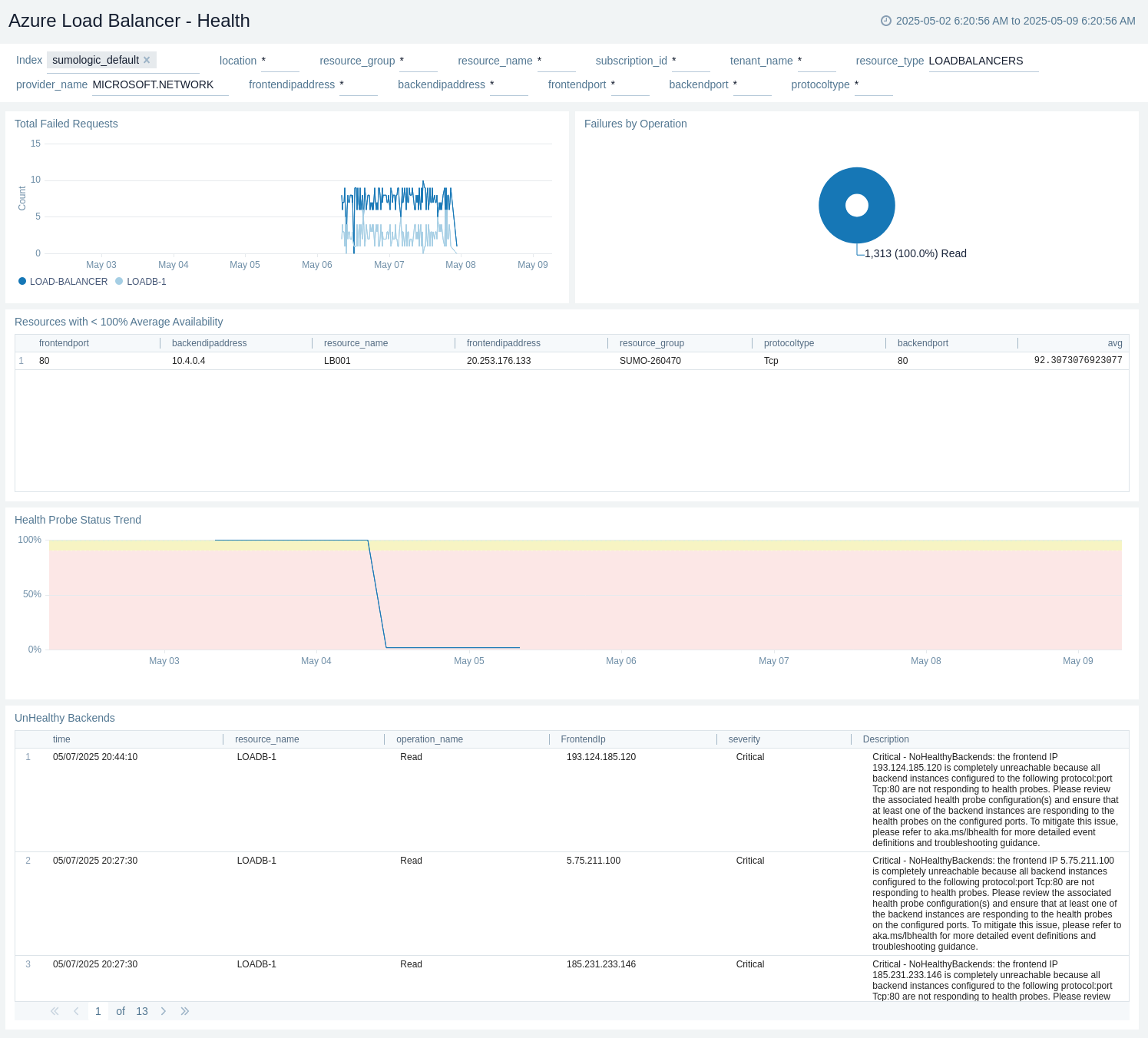Select the SUMO-260470 resource group cell
This screenshot has height=1038, width=1148.
650,361
